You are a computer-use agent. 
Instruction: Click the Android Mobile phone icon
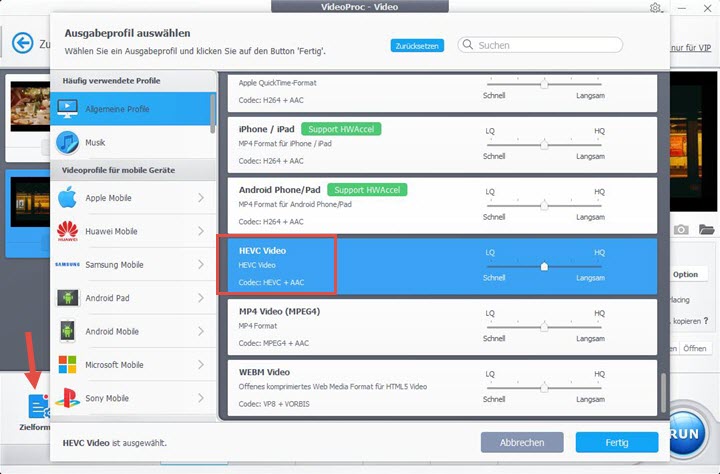coord(68,331)
